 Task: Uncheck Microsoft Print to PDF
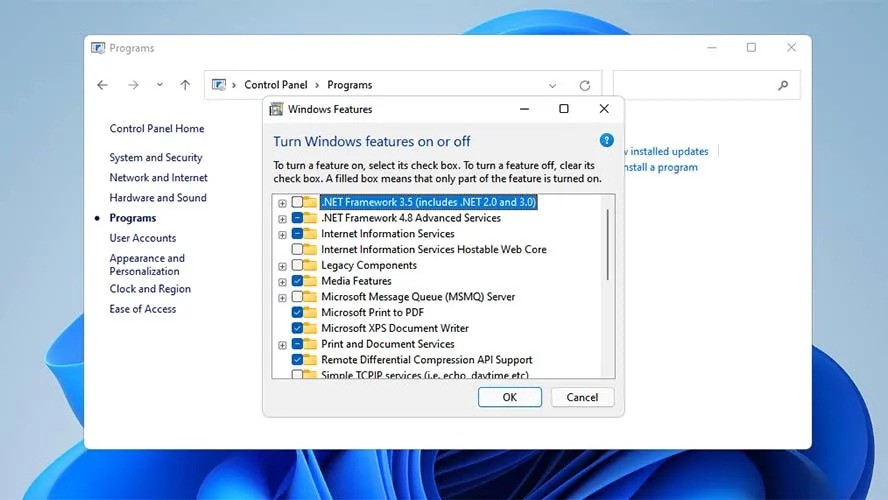pyautogui.click(x=297, y=313)
